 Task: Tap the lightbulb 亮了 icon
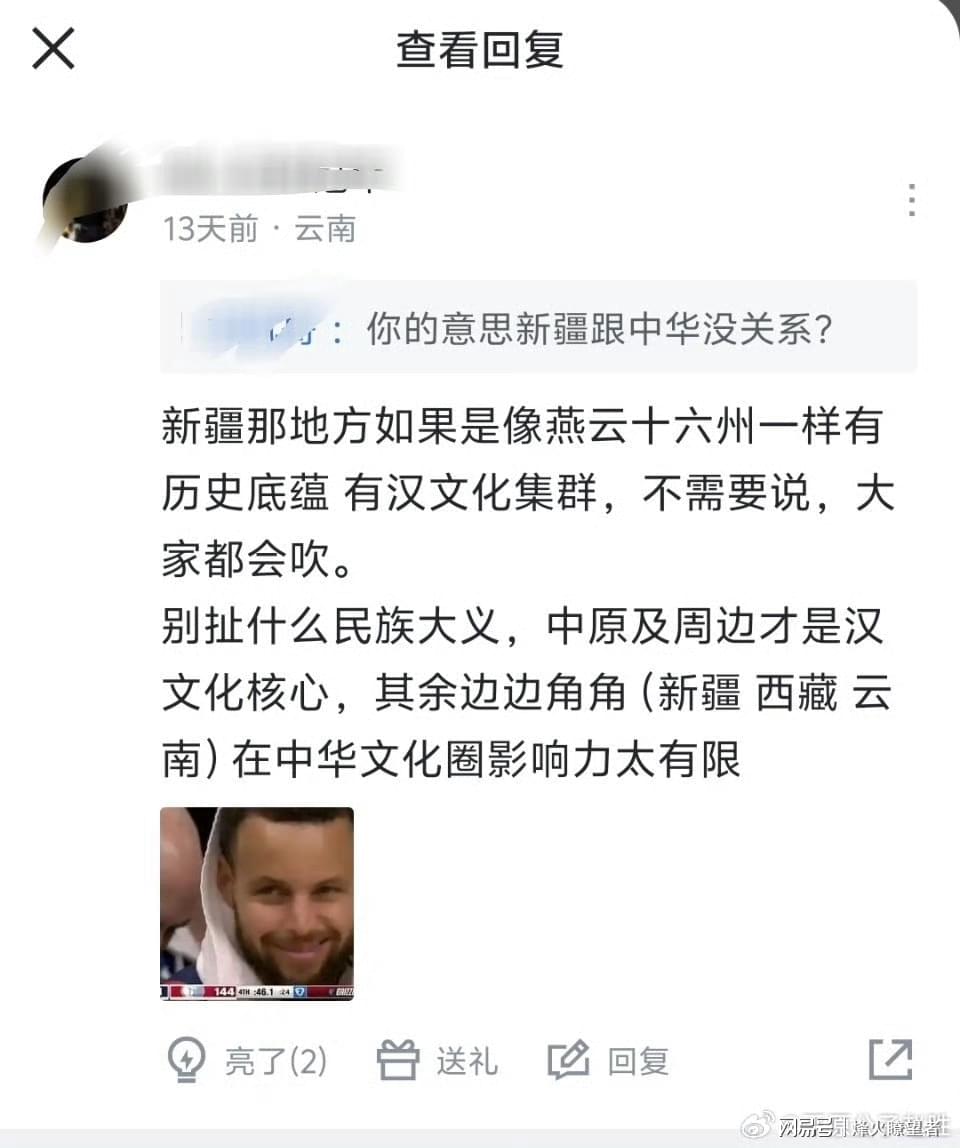coord(186,1059)
